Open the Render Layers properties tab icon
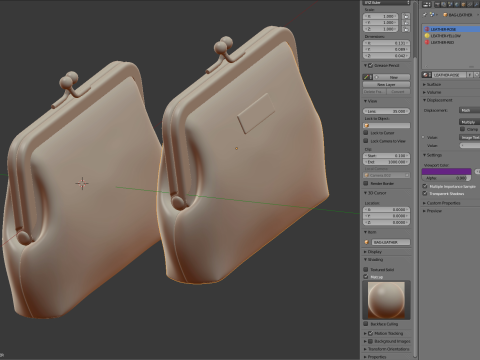The height and width of the screenshot is (360, 480). 444,5
